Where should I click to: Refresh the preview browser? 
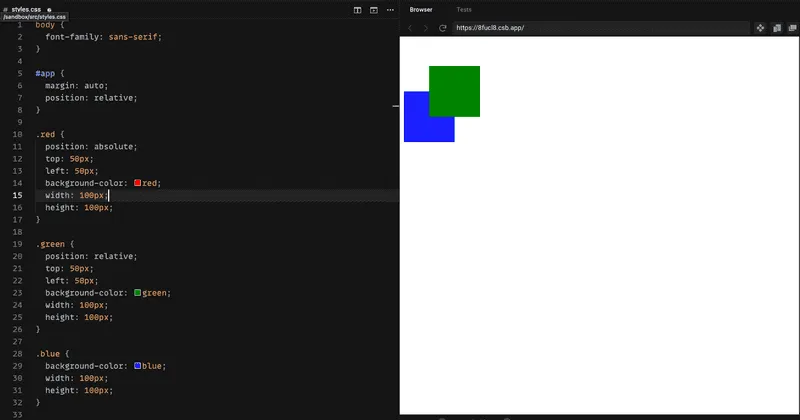pyautogui.click(x=443, y=28)
